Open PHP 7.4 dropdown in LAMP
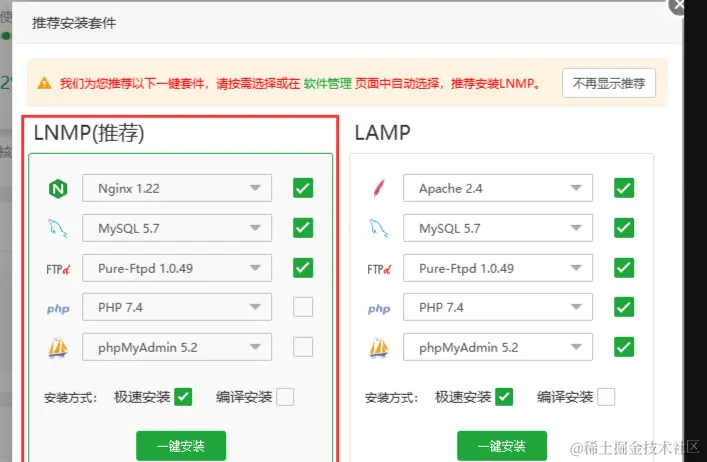The height and width of the screenshot is (462, 707). tap(498, 307)
